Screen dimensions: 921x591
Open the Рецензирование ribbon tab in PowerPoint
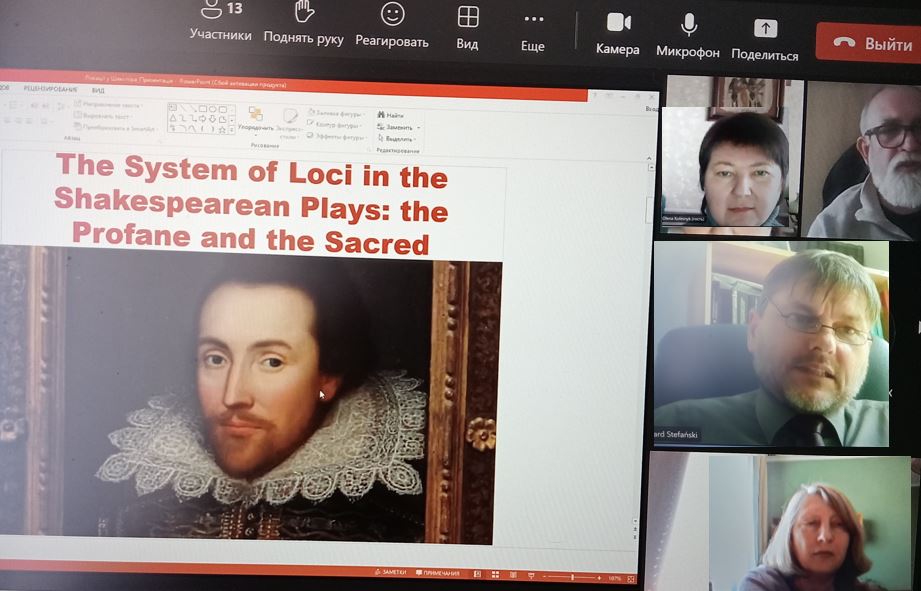point(50,89)
